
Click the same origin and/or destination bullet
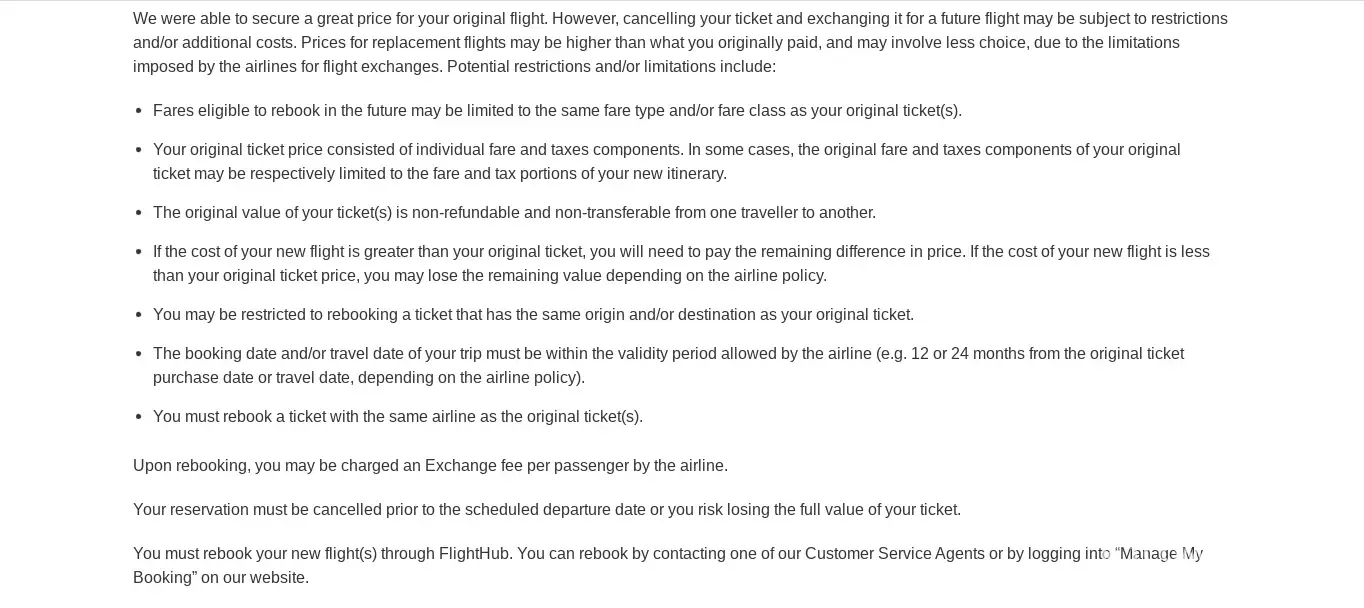(533, 315)
